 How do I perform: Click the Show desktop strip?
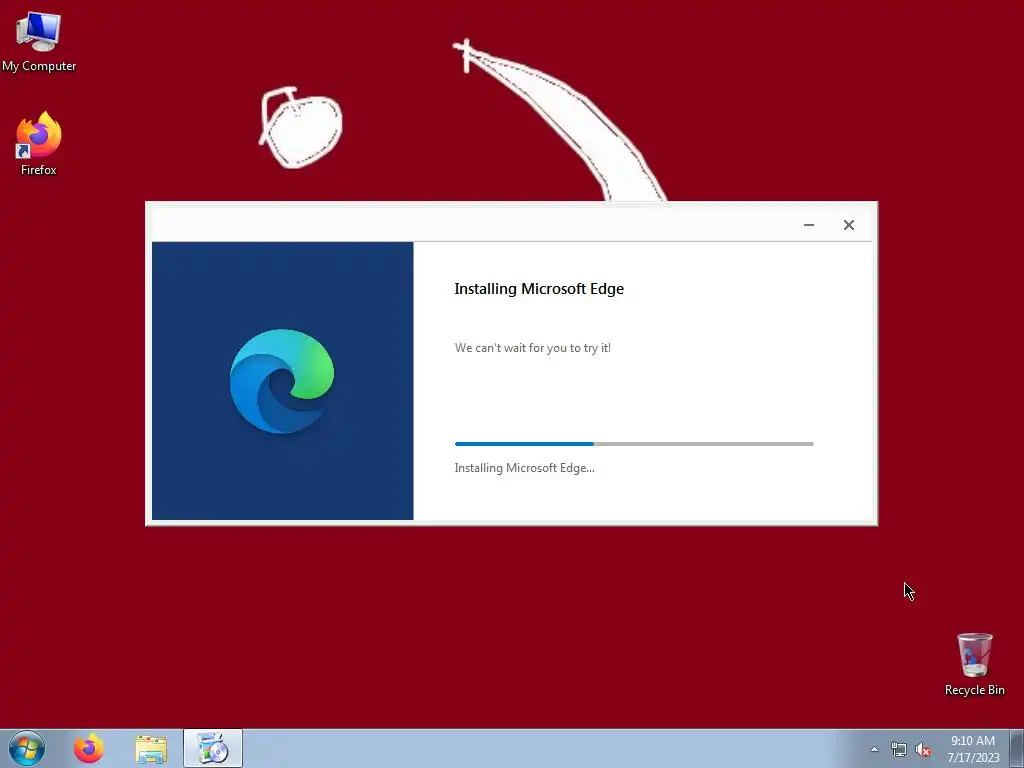(1017, 748)
